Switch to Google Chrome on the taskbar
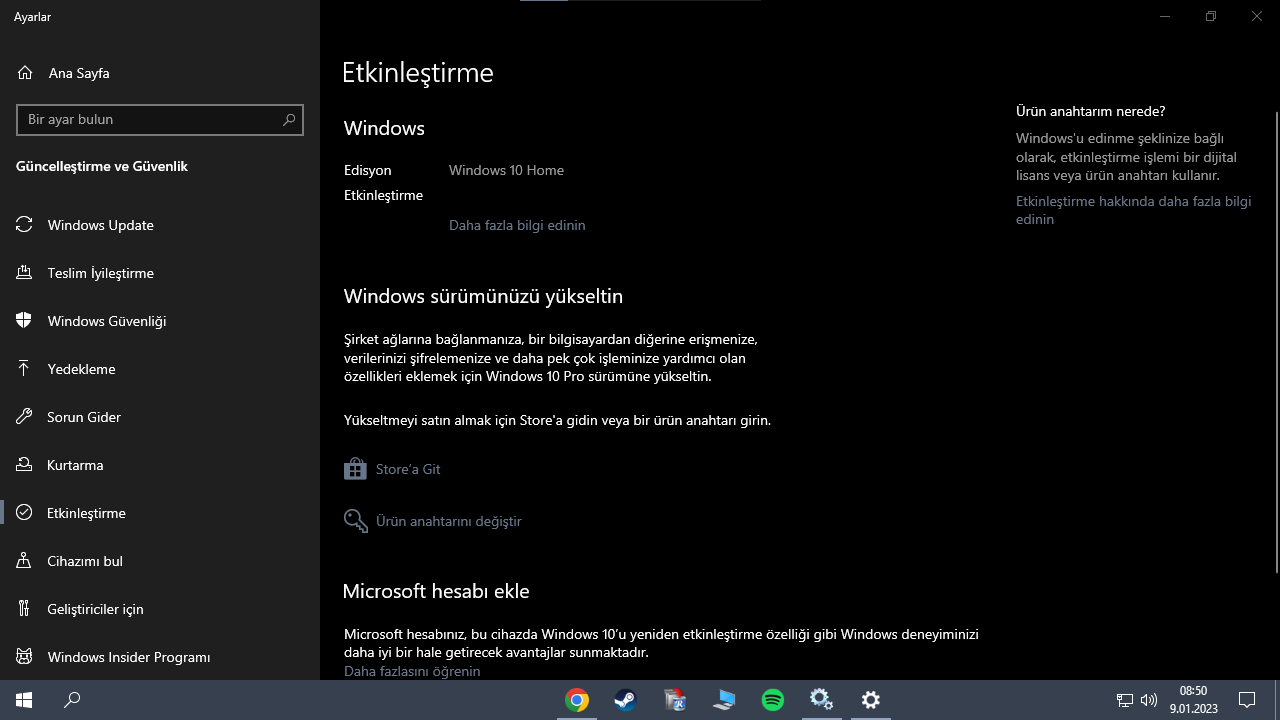The height and width of the screenshot is (720, 1280). coord(577,700)
